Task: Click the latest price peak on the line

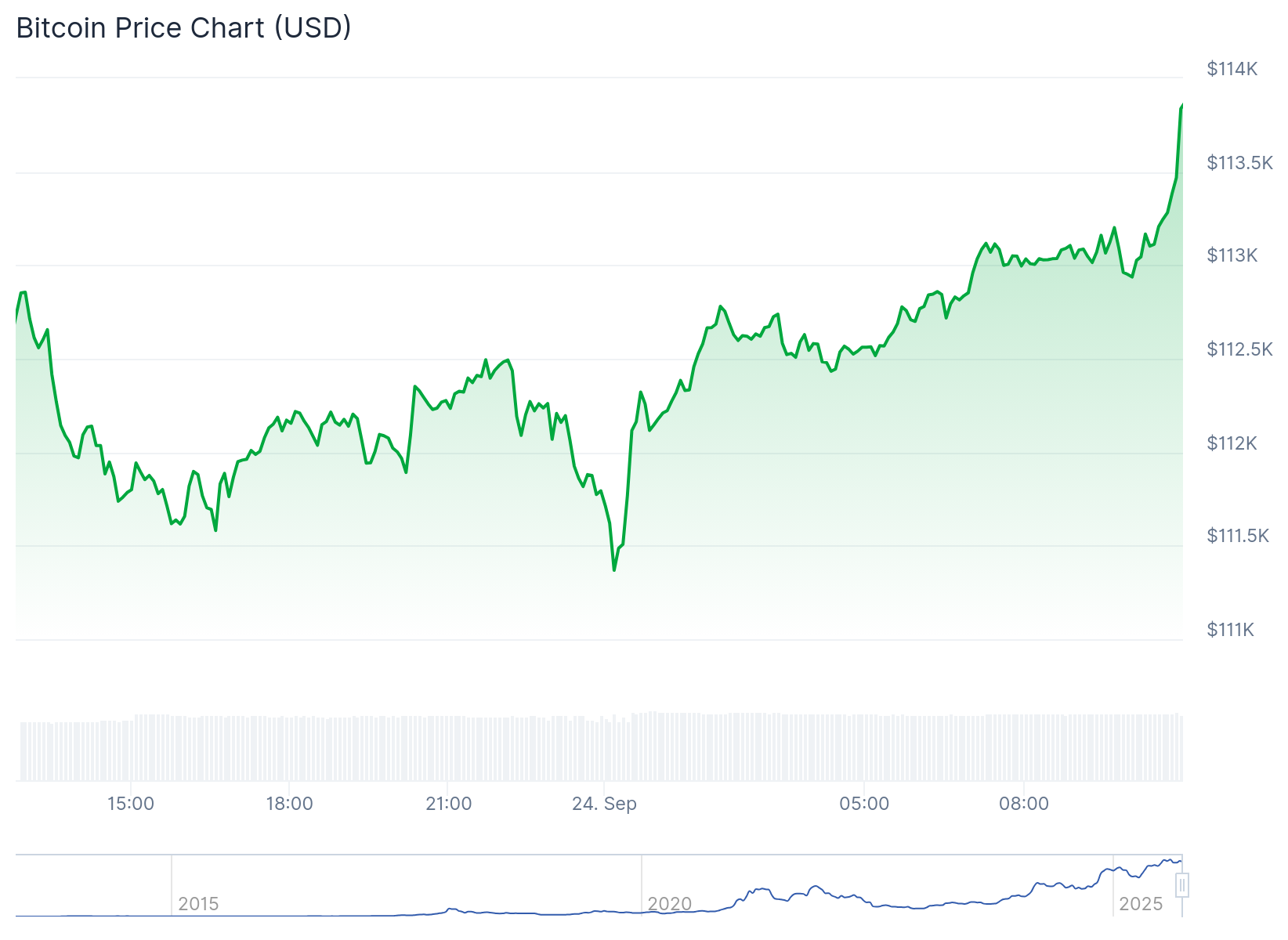Action: pos(1181,105)
